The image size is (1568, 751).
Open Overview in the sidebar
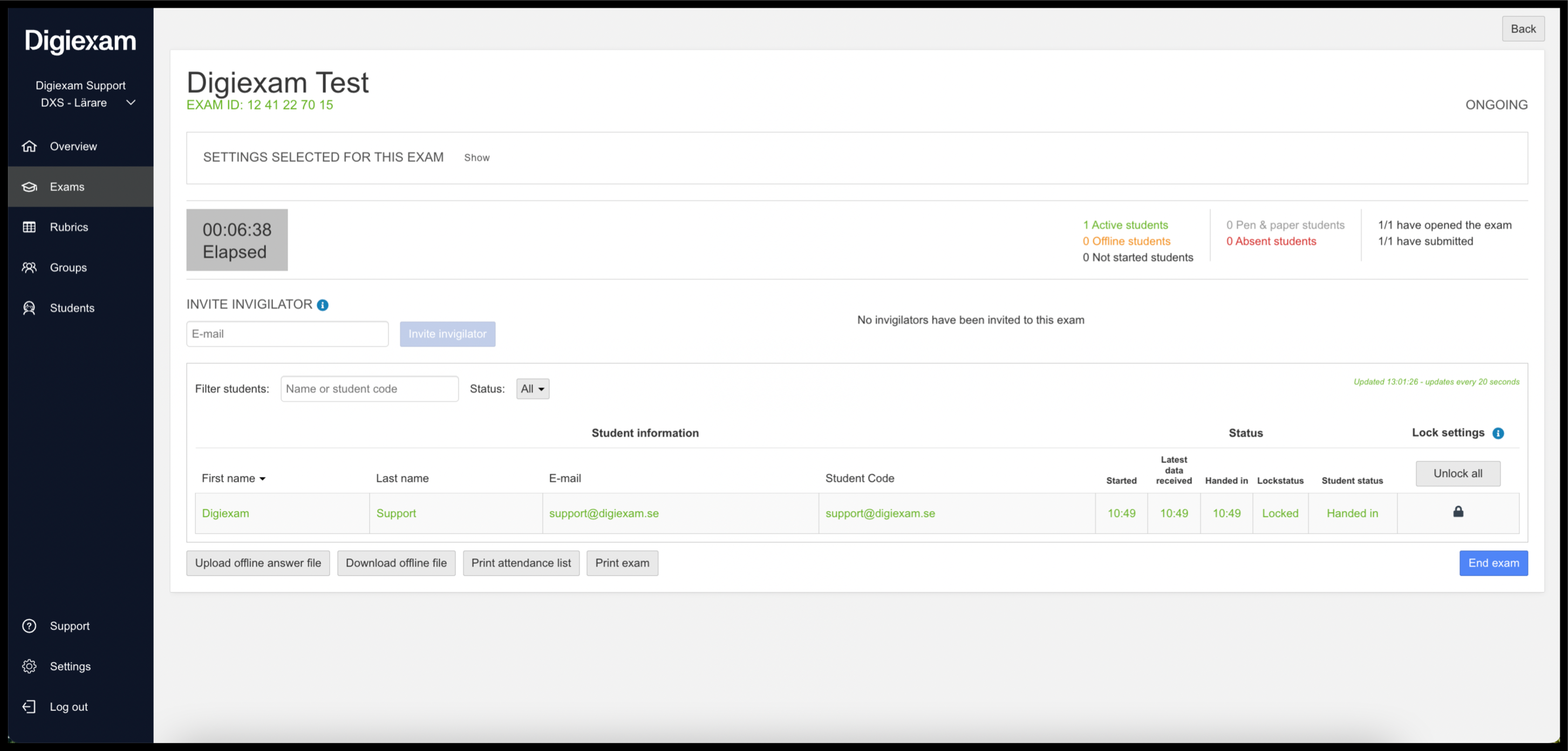[80, 146]
